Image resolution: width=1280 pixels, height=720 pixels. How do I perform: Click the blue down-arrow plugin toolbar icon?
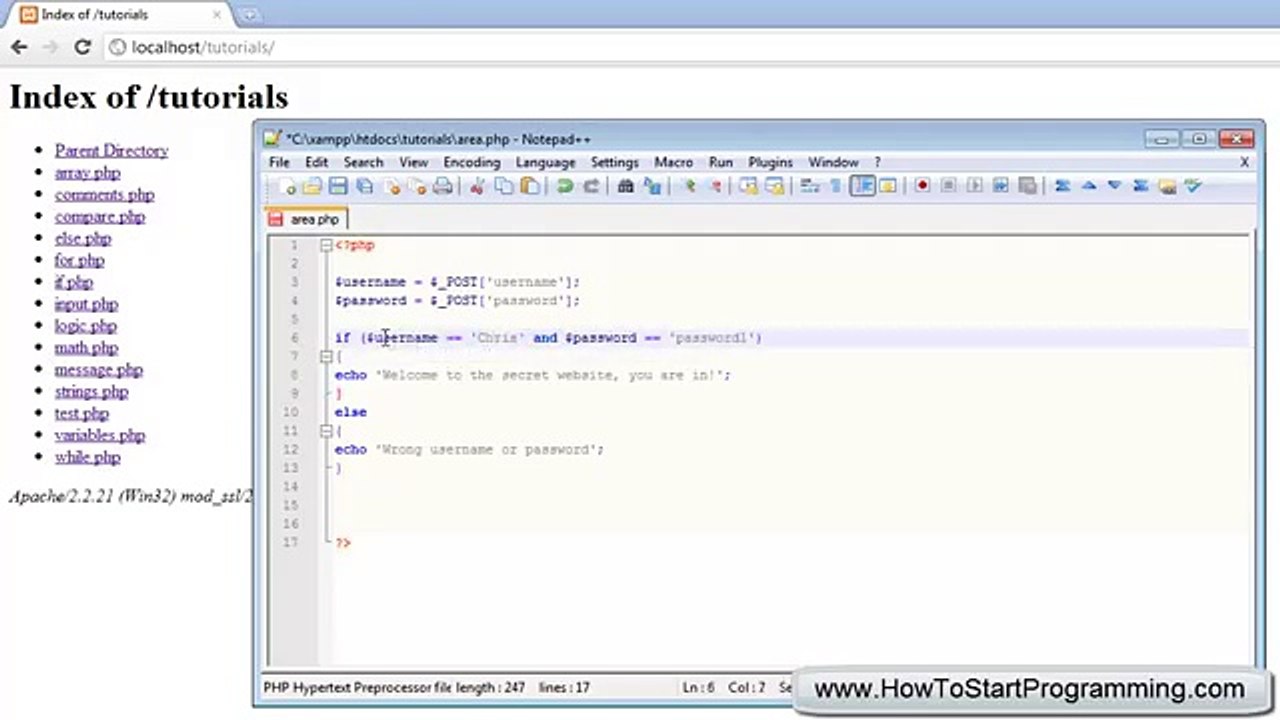[1114, 186]
